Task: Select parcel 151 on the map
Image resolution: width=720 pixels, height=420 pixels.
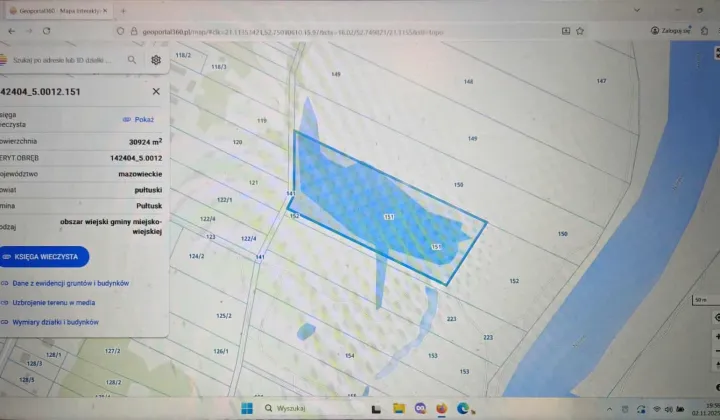Action: (x=388, y=216)
